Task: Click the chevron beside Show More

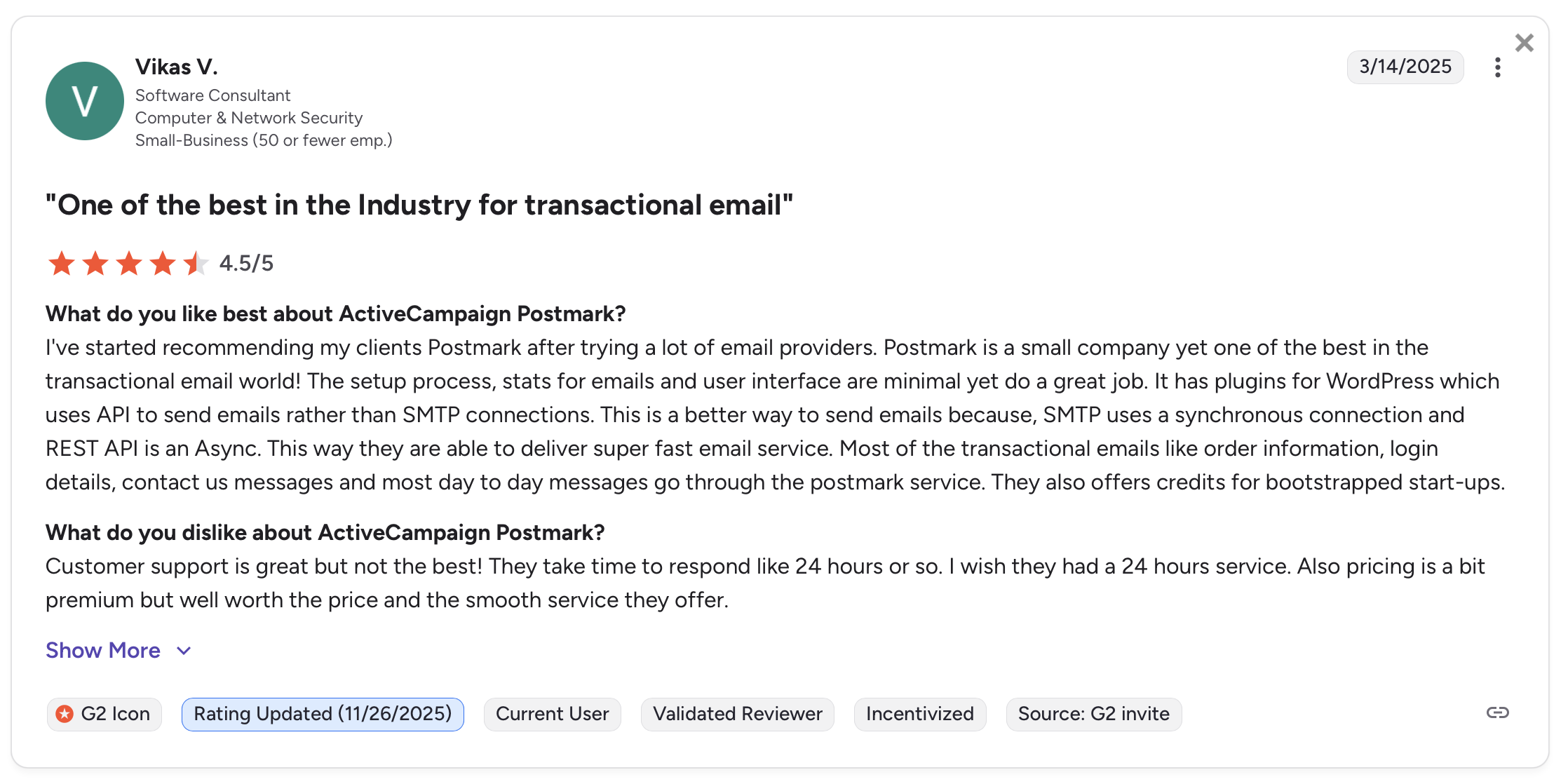Action: tap(184, 651)
